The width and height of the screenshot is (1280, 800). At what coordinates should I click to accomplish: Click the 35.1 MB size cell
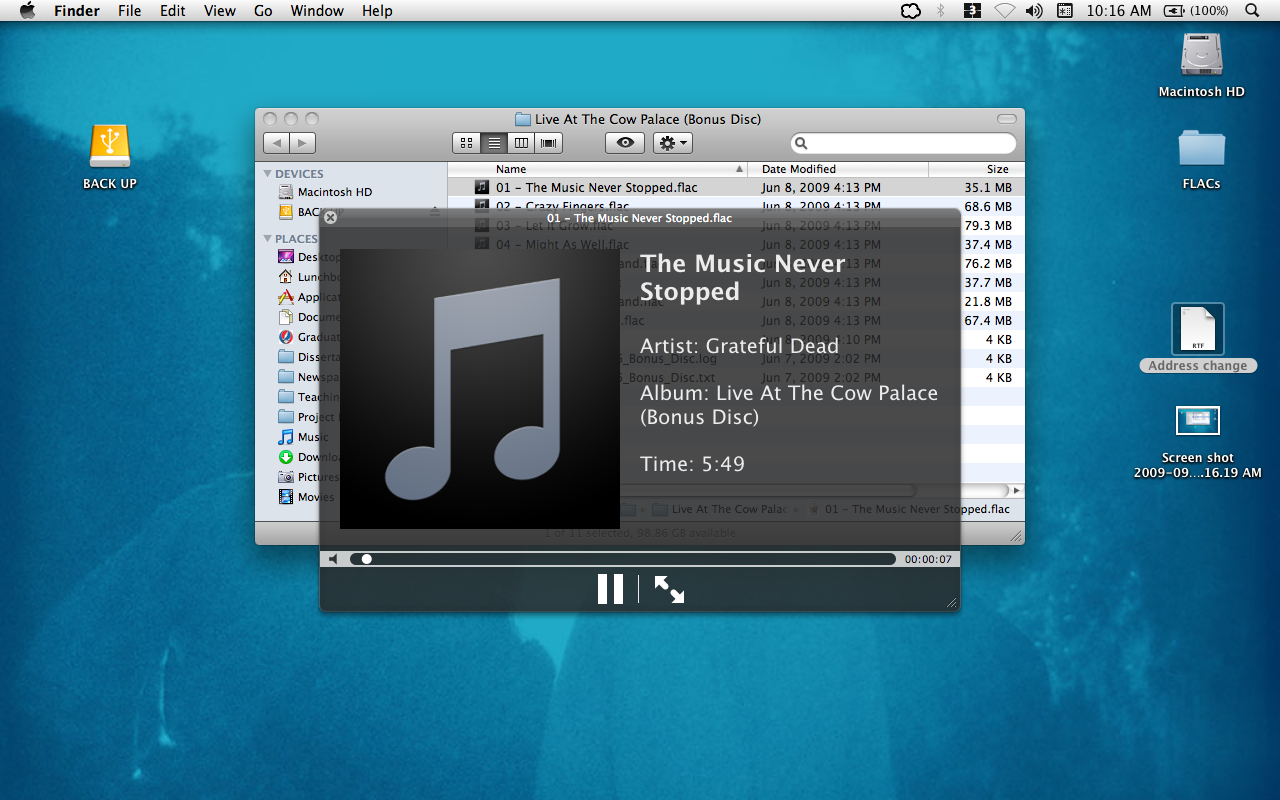(x=988, y=187)
